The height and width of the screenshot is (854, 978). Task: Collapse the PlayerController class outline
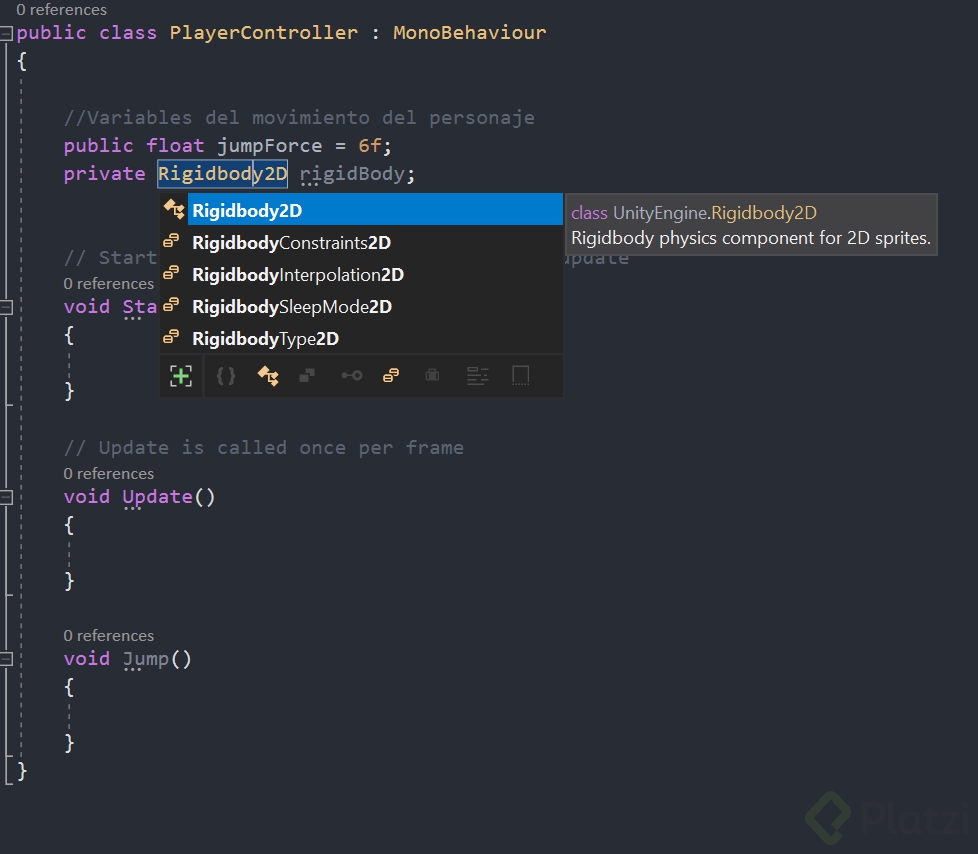pos(6,33)
